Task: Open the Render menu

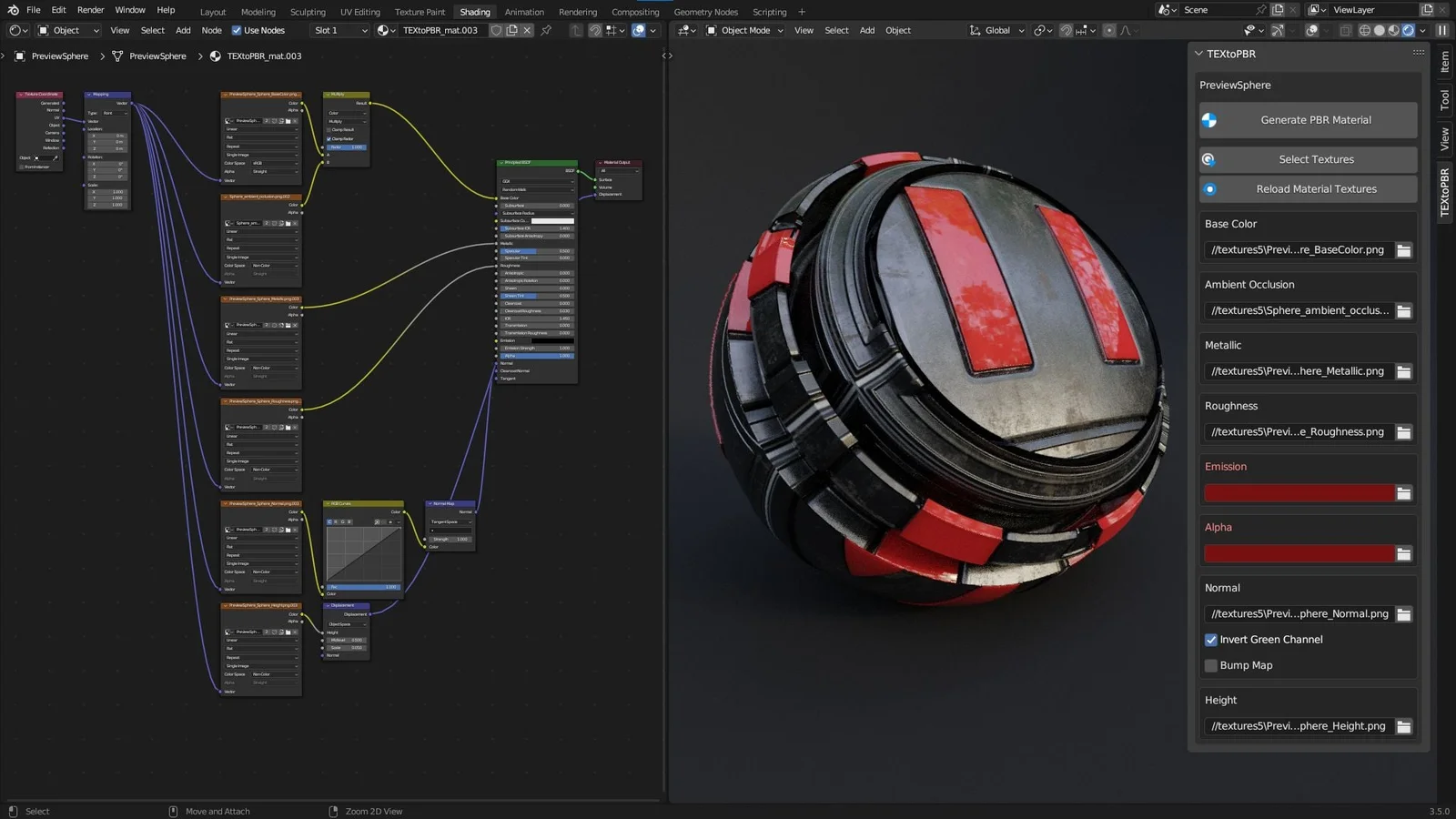Action: (90, 10)
